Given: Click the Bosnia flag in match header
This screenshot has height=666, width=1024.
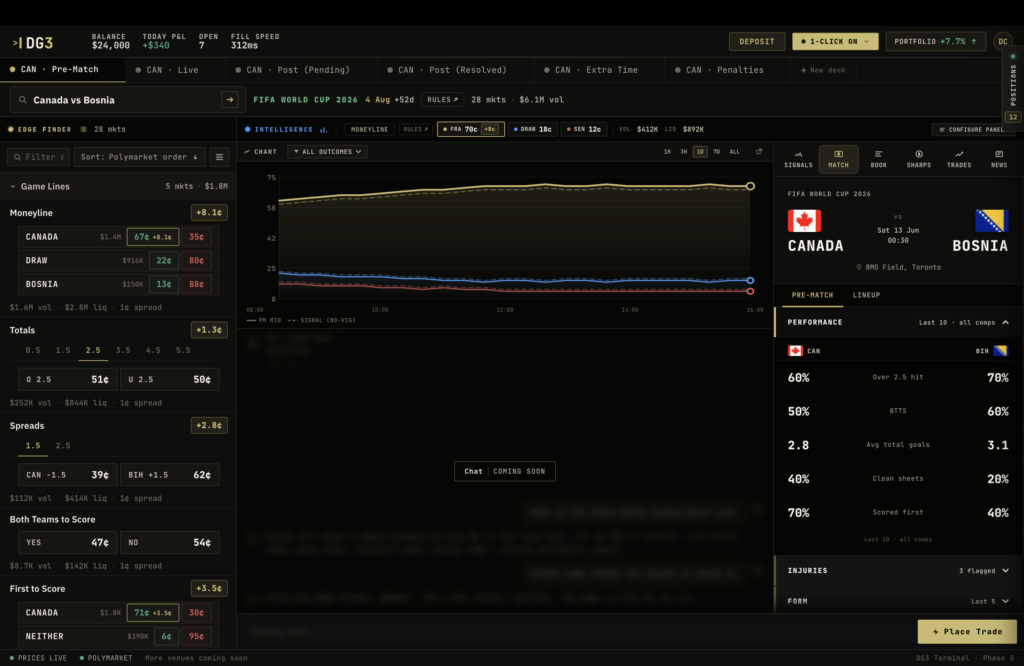Looking at the screenshot, I should click(x=991, y=221).
